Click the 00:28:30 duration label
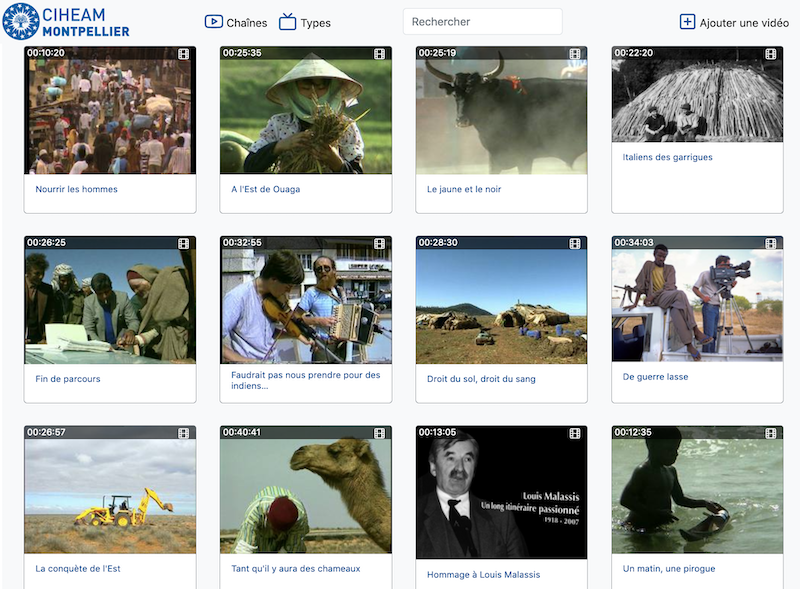 pyautogui.click(x=438, y=242)
